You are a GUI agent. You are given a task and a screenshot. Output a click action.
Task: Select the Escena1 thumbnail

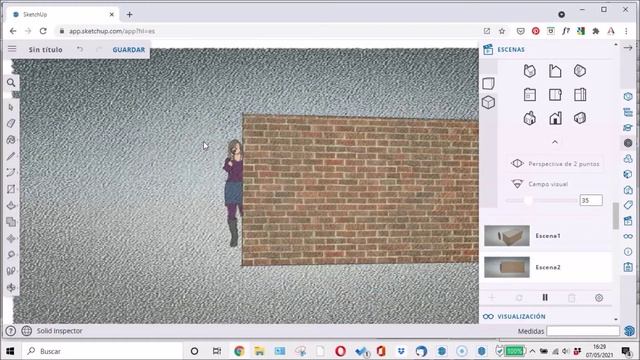point(507,236)
